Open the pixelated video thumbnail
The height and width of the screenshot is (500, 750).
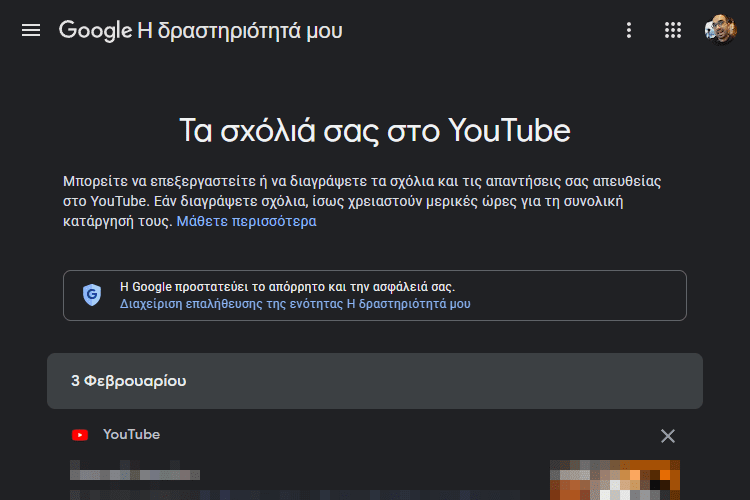click(x=615, y=480)
